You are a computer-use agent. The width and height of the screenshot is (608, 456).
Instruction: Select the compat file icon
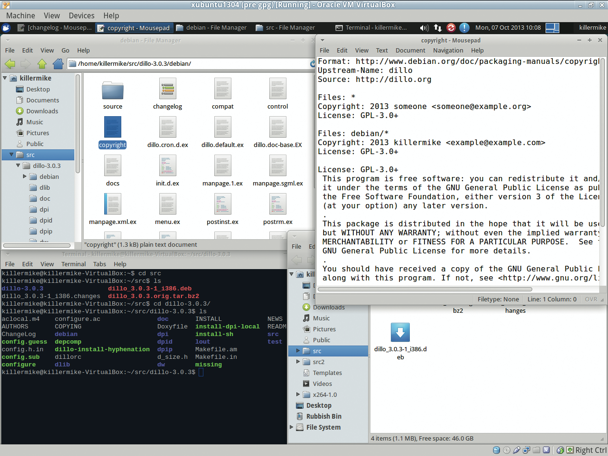coord(223,89)
